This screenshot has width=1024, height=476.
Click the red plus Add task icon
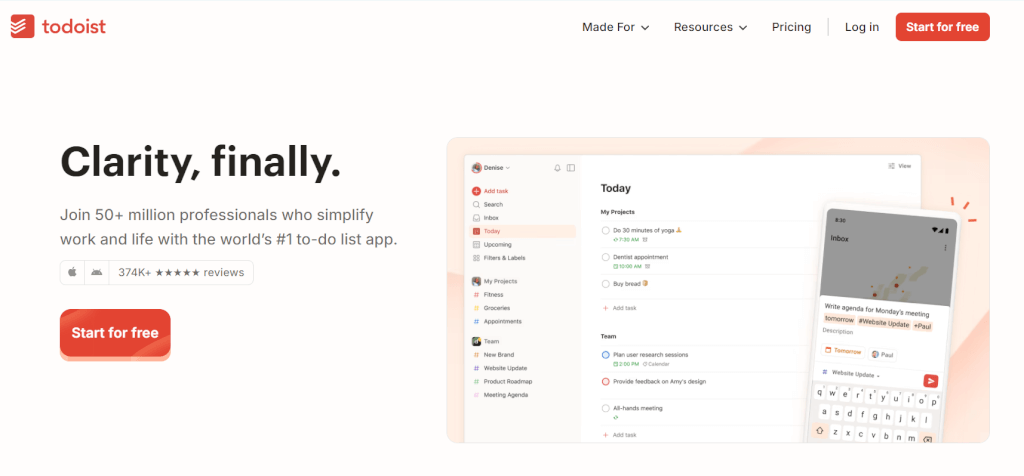click(x=476, y=191)
